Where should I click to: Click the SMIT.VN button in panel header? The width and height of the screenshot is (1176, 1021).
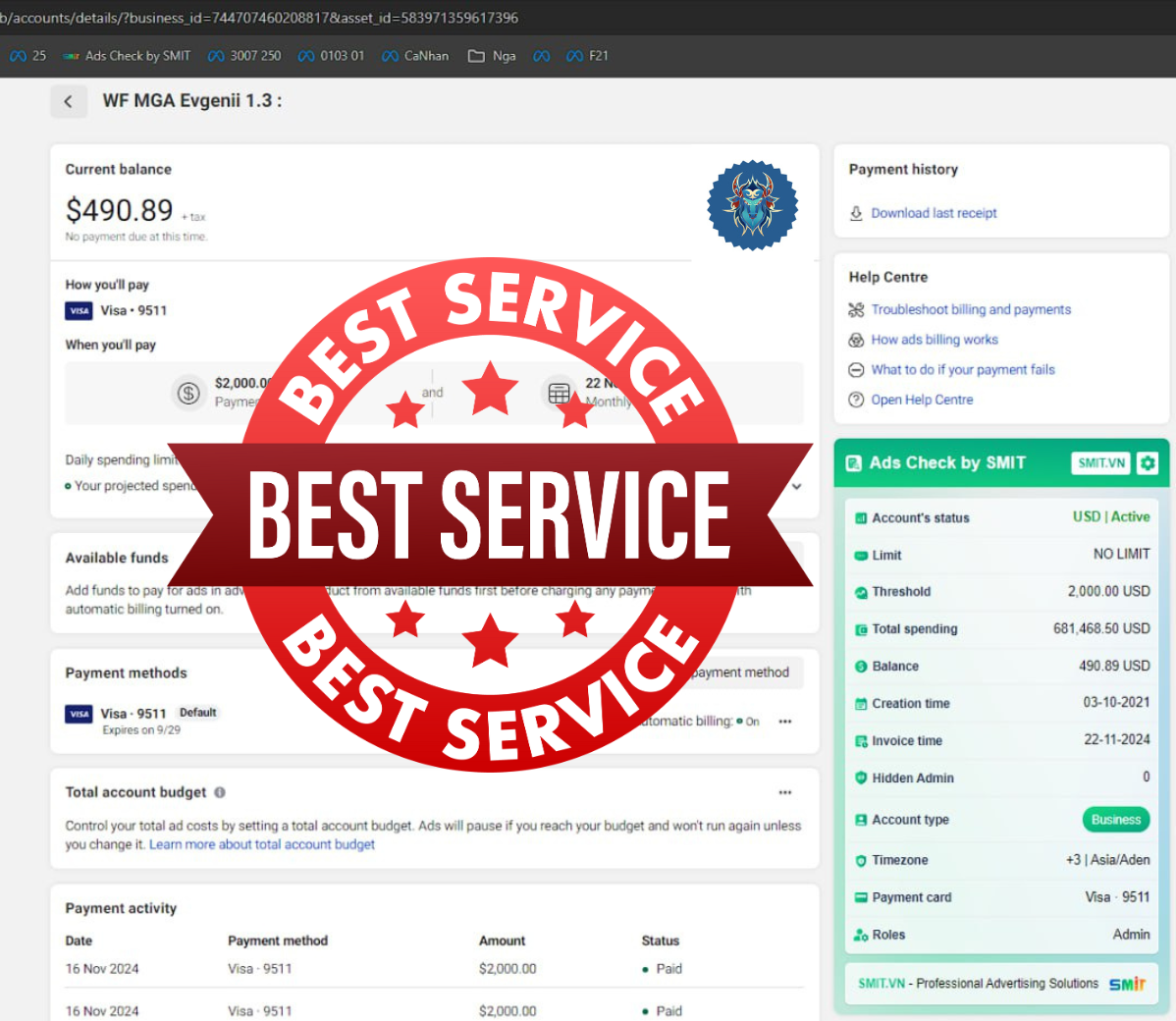[1101, 463]
